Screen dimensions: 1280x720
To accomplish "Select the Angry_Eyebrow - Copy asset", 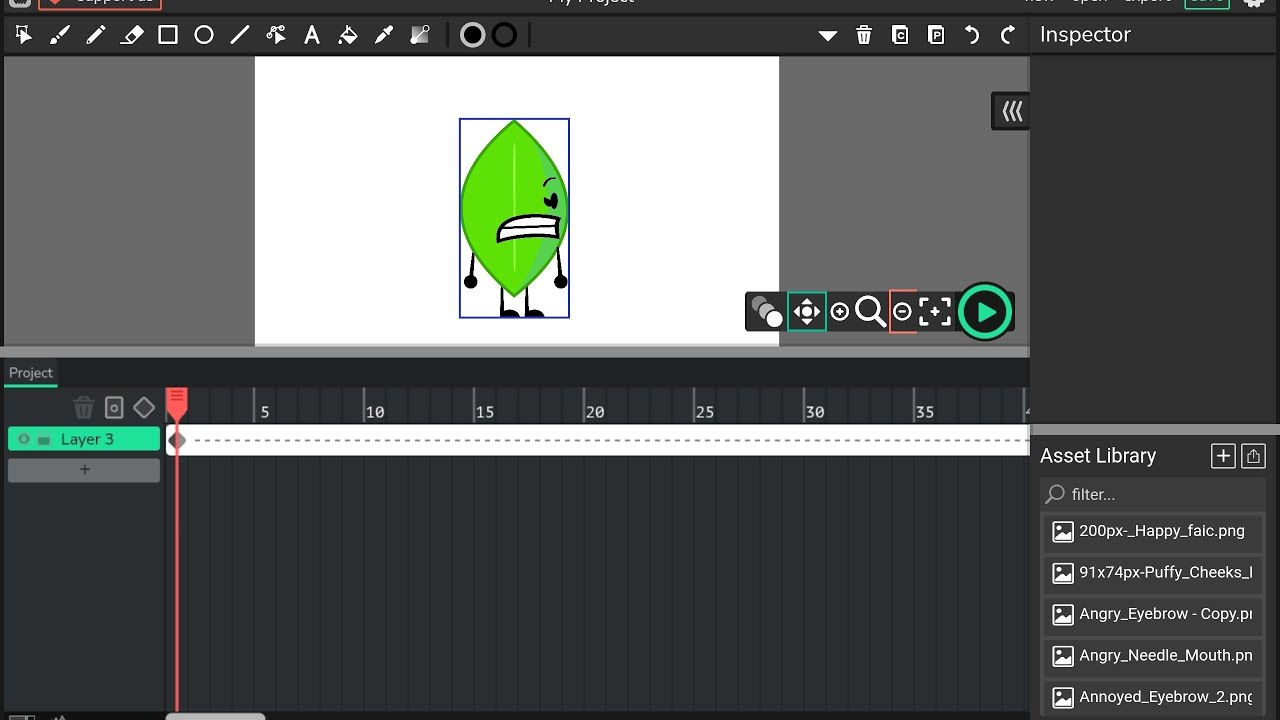I will click(x=1153, y=614).
